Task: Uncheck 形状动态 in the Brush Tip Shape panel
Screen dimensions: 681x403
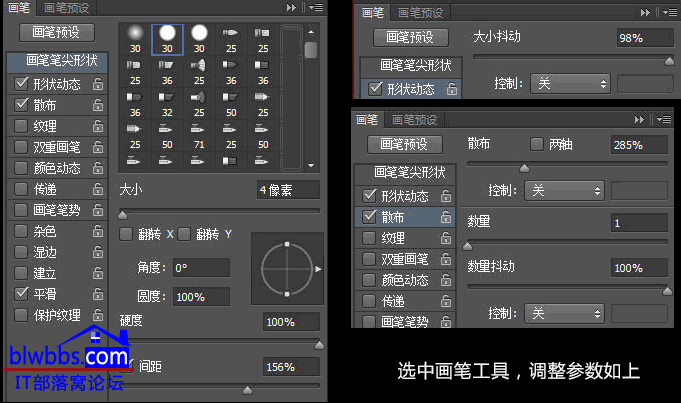Action: pyautogui.click(x=21, y=83)
